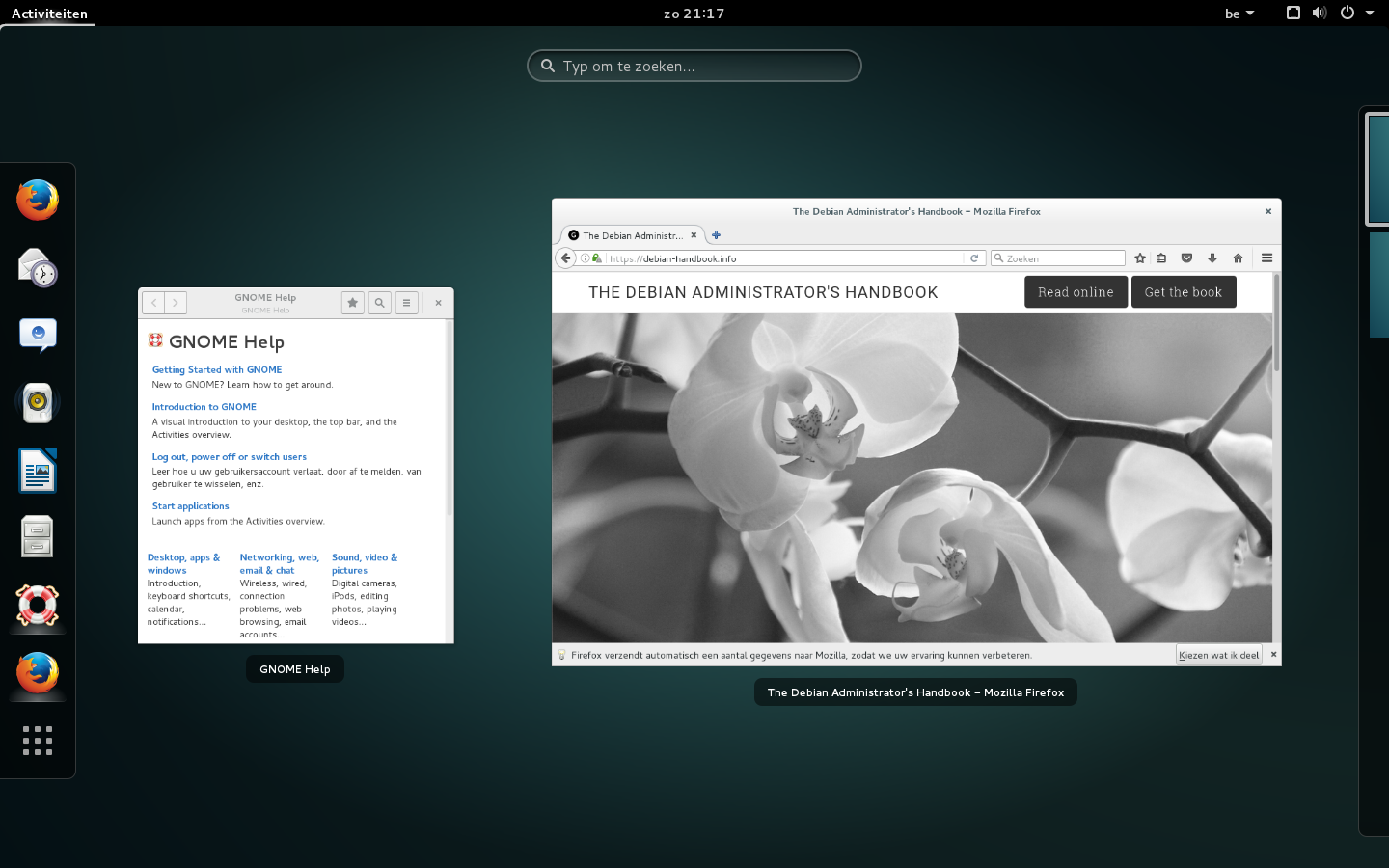Screen dimensions: 1389x868
Task: Click Firefox home icon
Action: coord(1239,258)
